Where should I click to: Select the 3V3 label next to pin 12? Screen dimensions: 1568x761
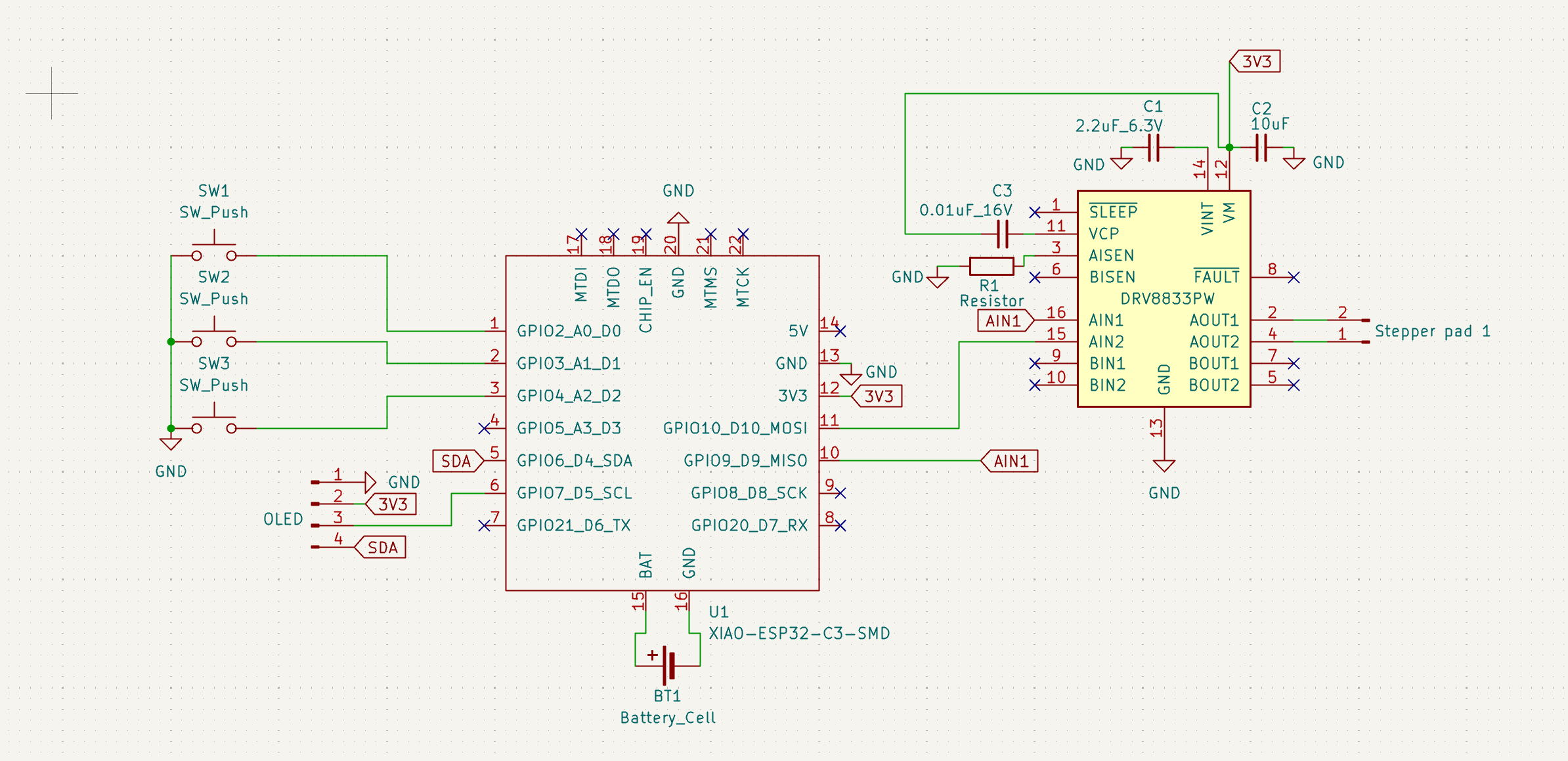coord(880,396)
